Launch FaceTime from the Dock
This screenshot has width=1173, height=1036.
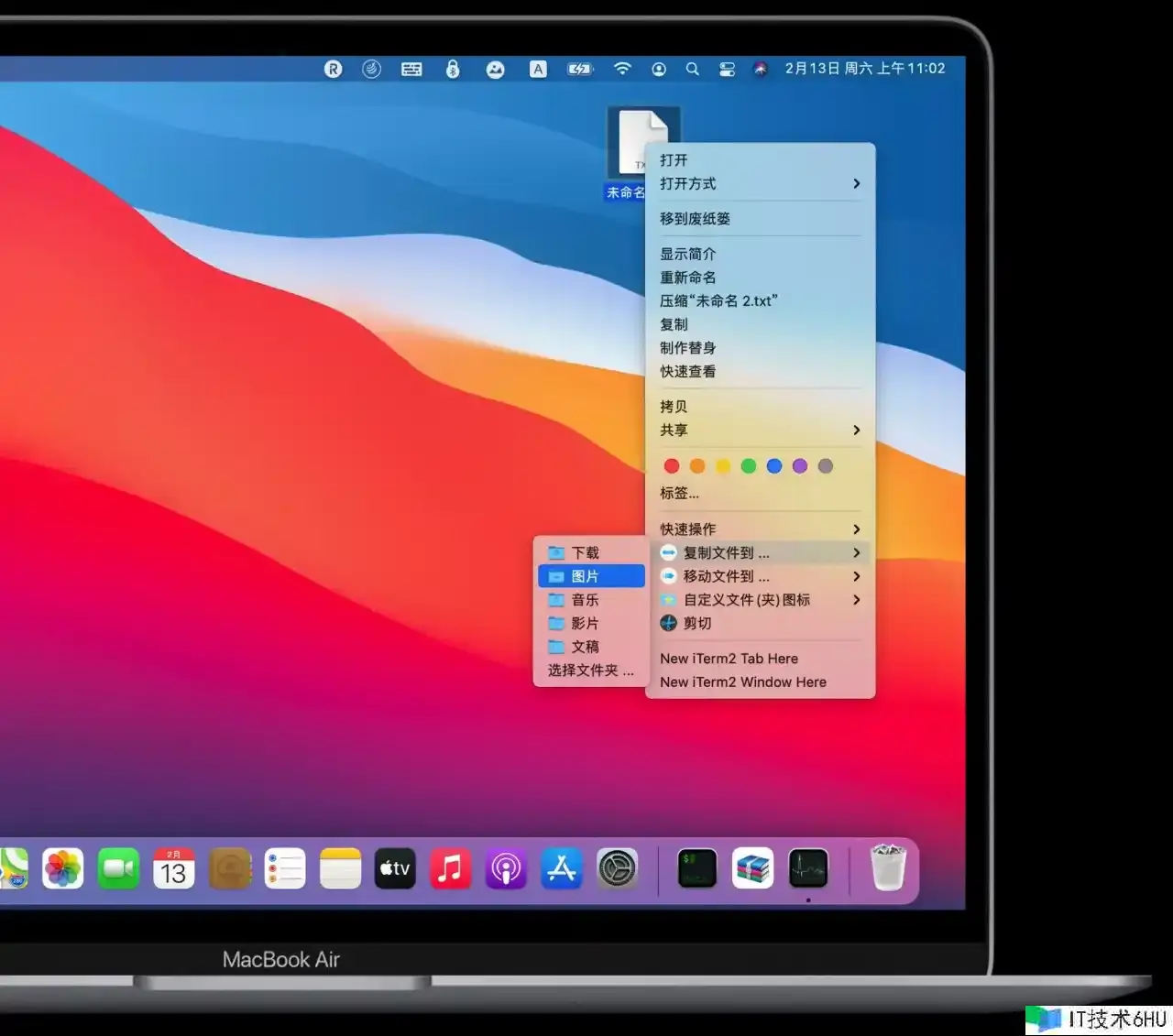click(x=118, y=868)
